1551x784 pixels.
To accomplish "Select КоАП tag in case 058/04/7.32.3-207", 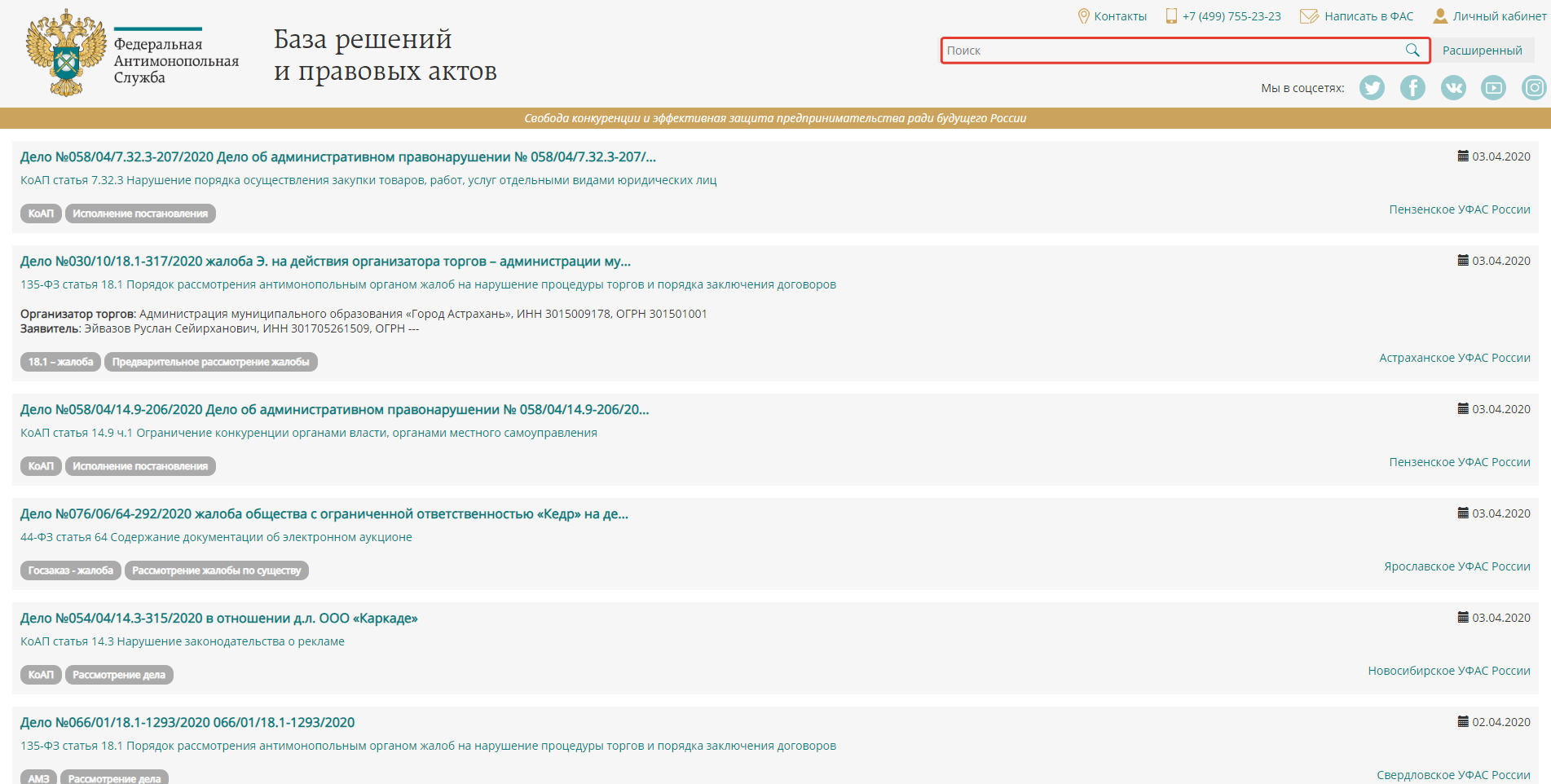I will click(x=41, y=214).
